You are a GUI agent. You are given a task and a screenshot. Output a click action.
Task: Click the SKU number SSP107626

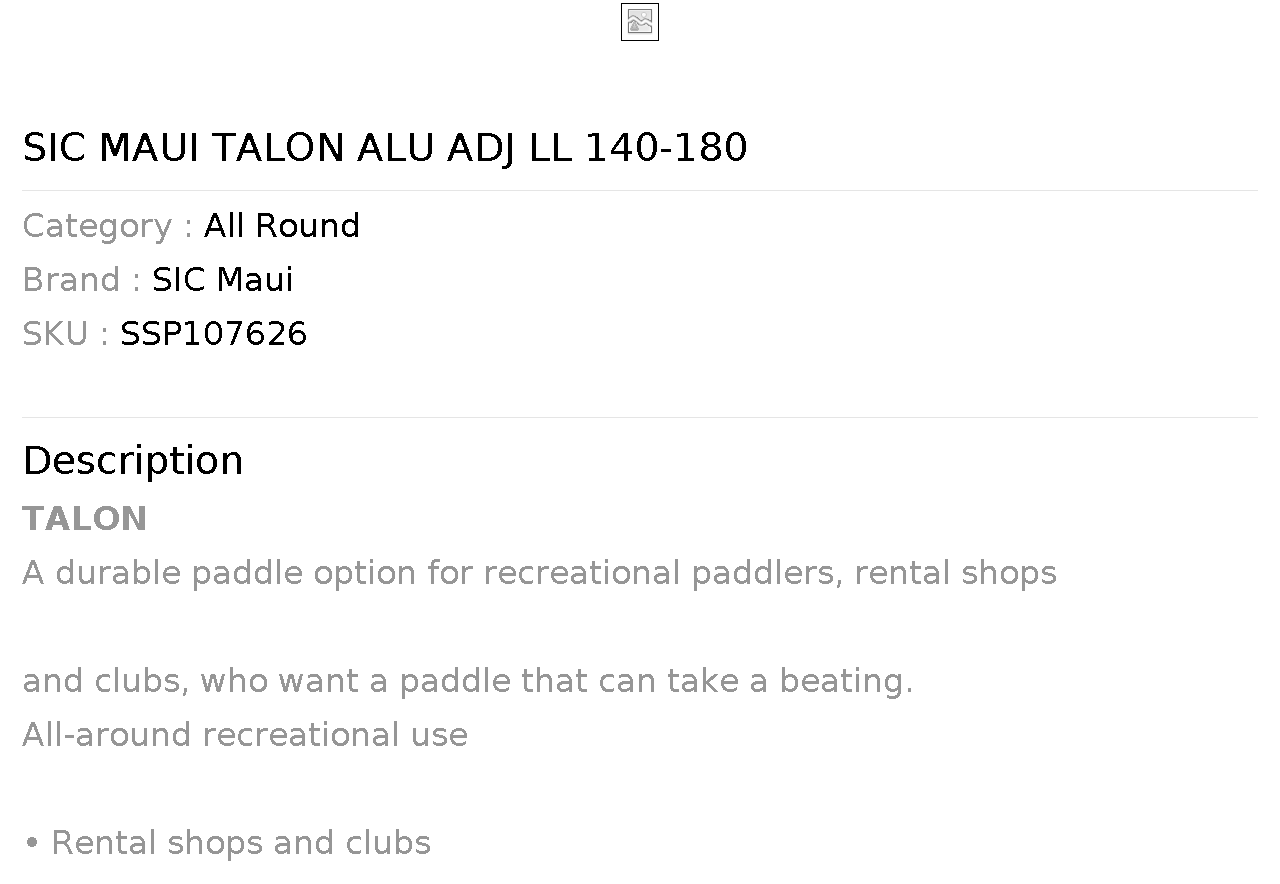(x=213, y=334)
